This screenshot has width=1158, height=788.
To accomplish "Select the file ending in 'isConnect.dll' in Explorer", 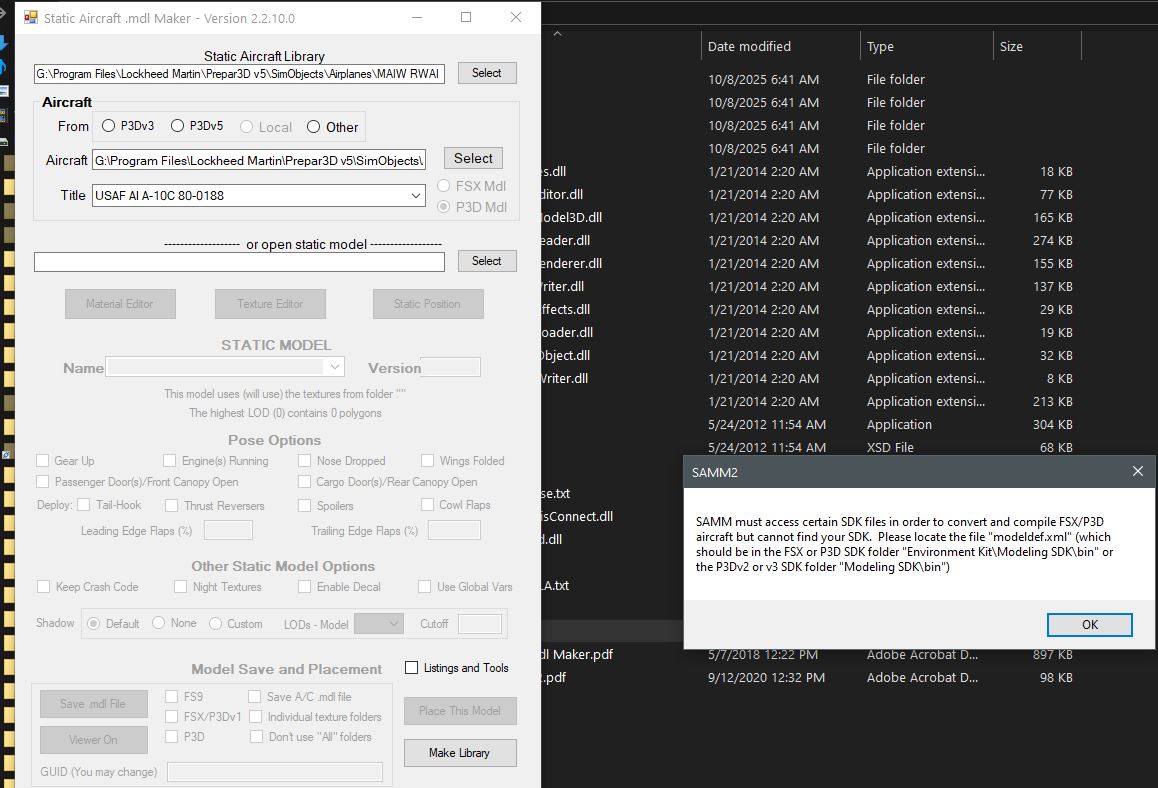I will [812, 516].
